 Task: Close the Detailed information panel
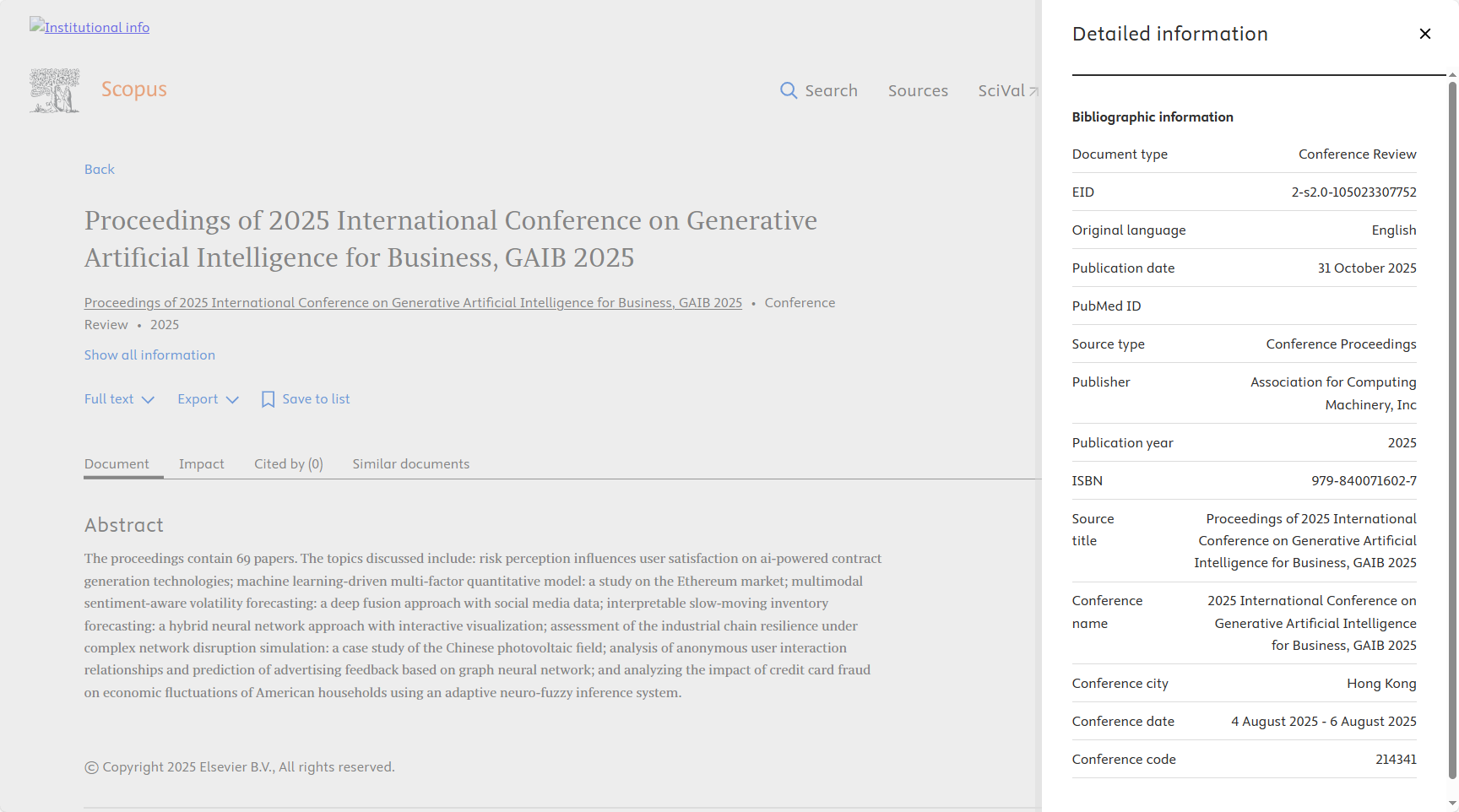click(1425, 34)
